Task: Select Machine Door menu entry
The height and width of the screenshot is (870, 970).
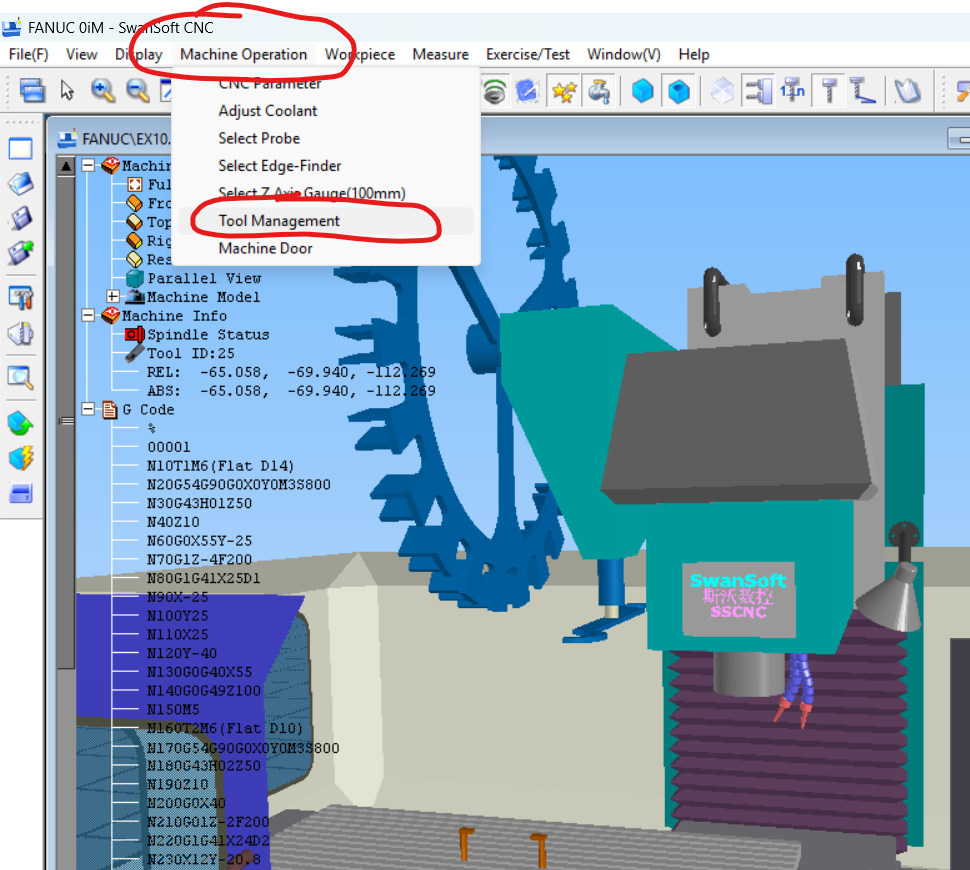Action: pos(265,248)
